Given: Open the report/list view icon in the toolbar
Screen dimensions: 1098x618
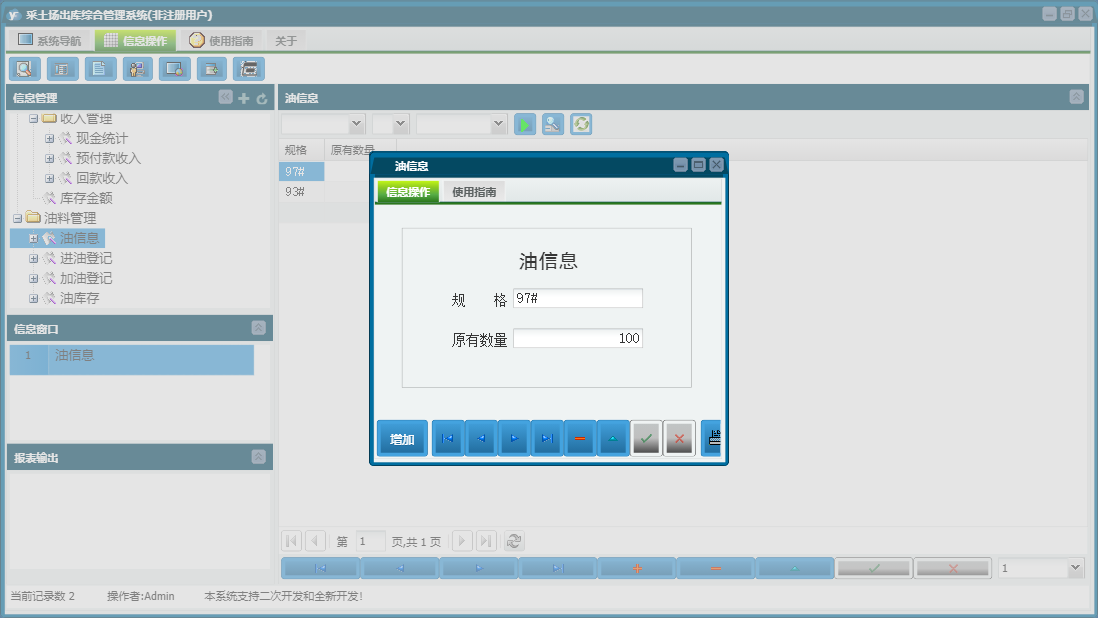Looking at the screenshot, I should click(61, 68).
